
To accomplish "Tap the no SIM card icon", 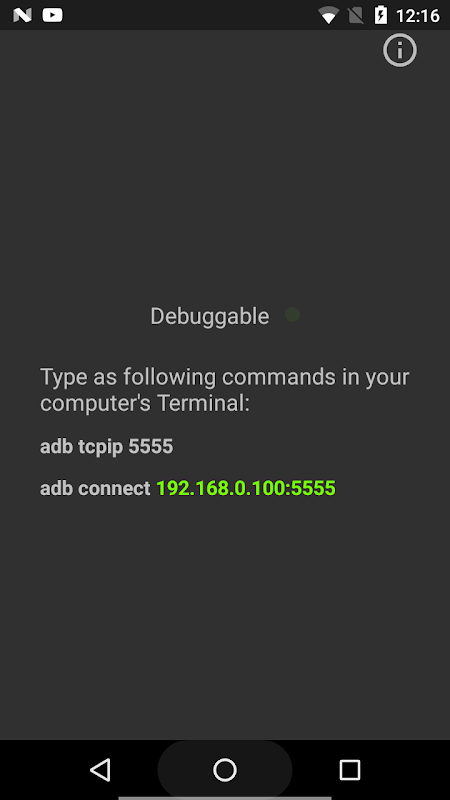I will [x=356, y=16].
